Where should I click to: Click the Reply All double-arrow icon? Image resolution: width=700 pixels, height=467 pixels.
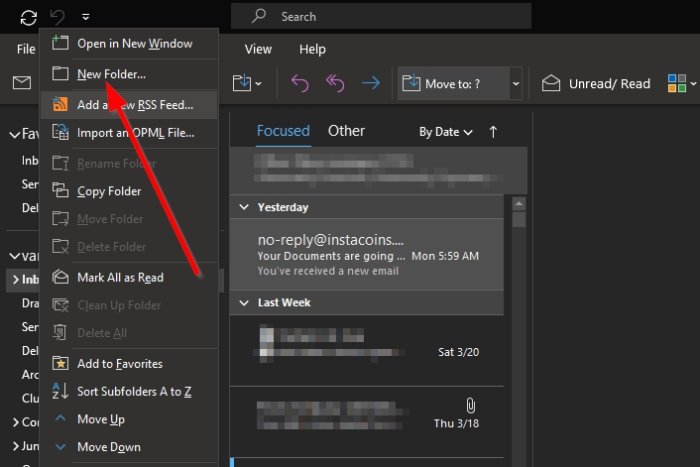pos(335,83)
